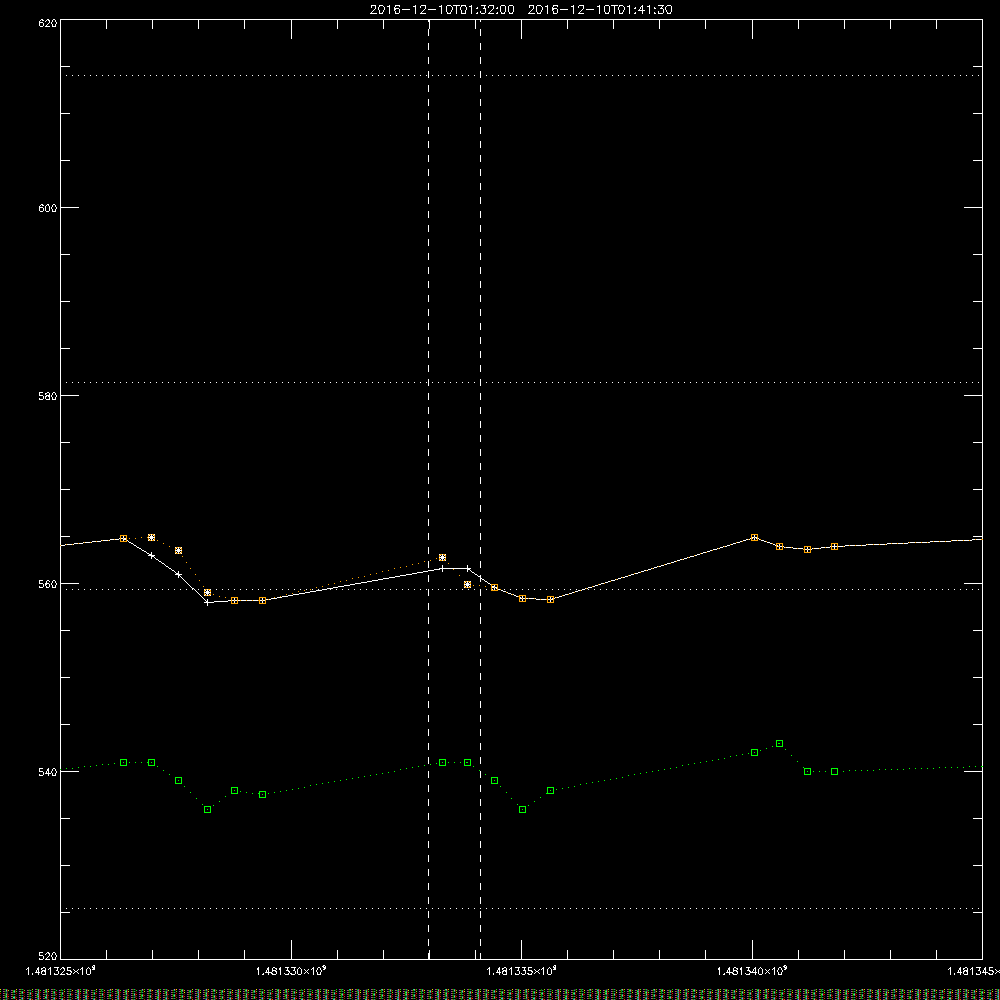Select the 520 y-axis label
Viewport: 1000px width, 1000px height.
[x=48, y=956]
